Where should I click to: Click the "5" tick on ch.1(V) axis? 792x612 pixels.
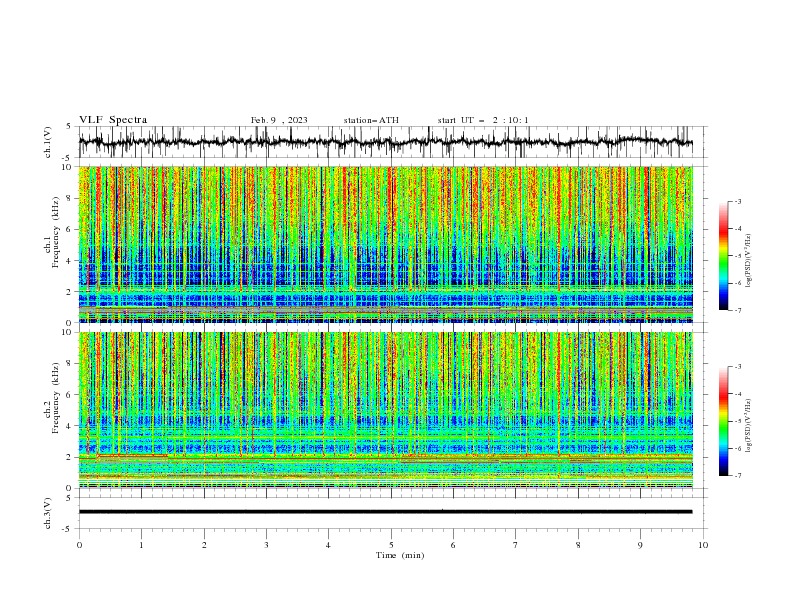click(69, 126)
